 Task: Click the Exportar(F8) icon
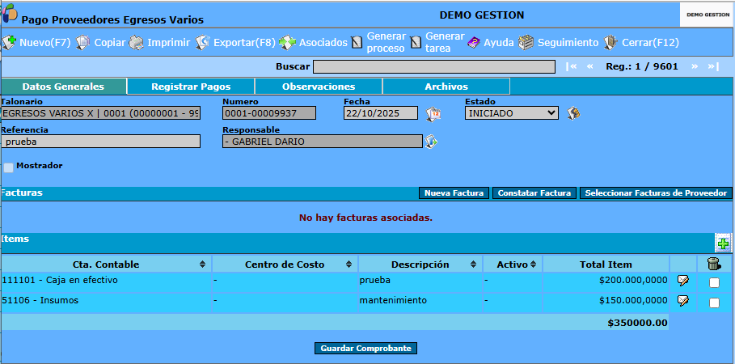click(x=202, y=43)
